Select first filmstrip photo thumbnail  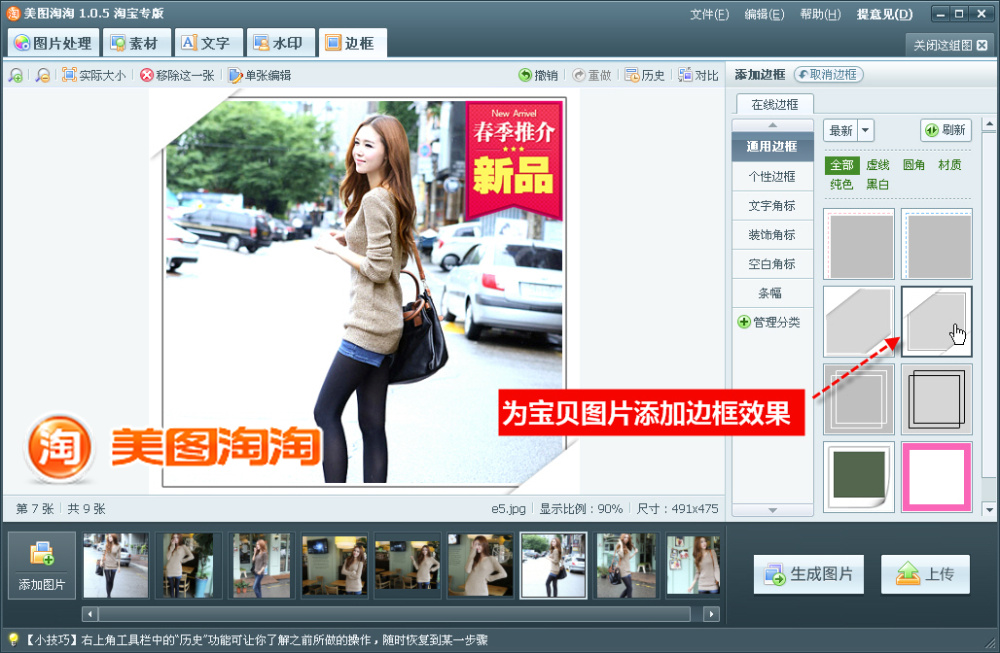point(115,566)
